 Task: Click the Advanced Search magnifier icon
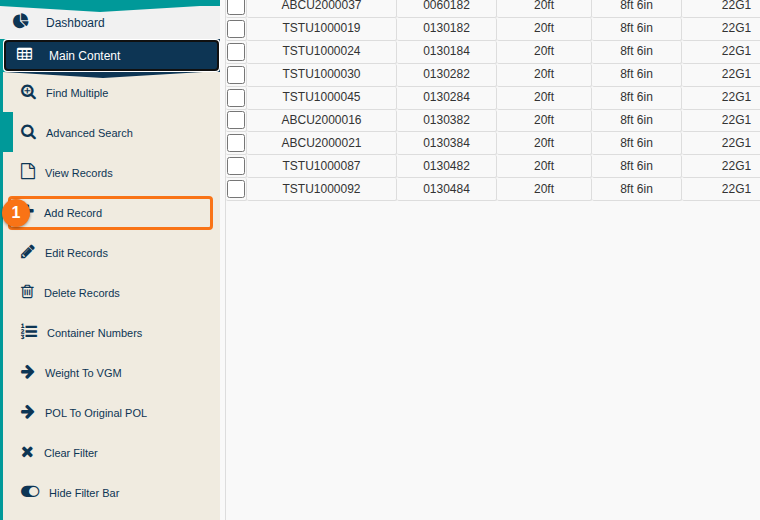pyautogui.click(x=28, y=132)
